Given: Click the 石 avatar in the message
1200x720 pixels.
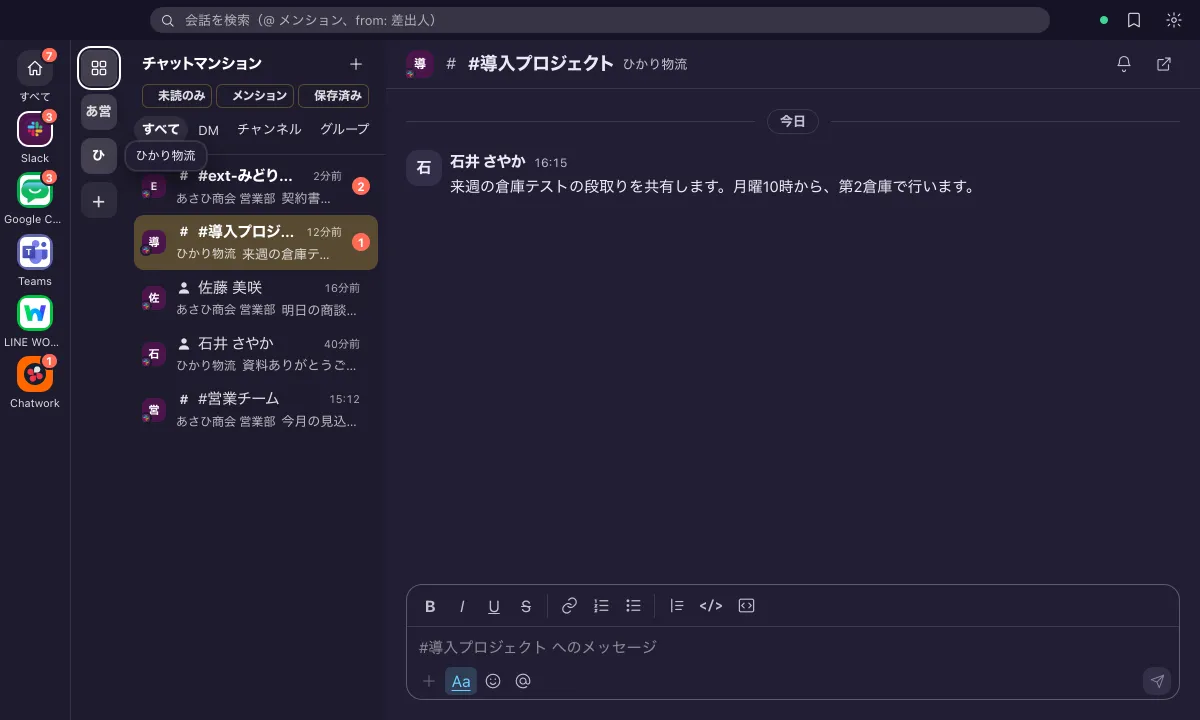Looking at the screenshot, I should pos(424,168).
